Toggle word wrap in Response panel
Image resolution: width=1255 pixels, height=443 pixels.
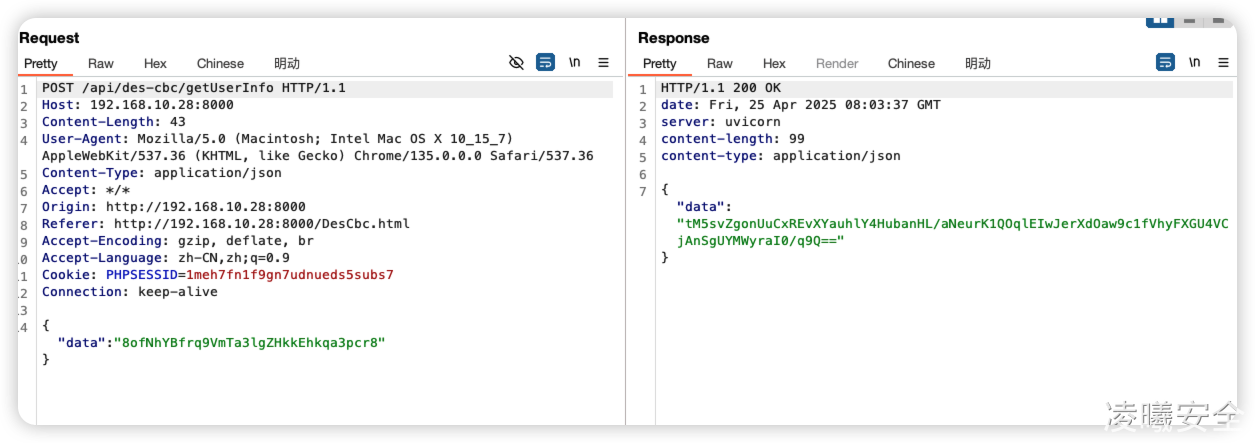pyautogui.click(x=1165, y=63)
